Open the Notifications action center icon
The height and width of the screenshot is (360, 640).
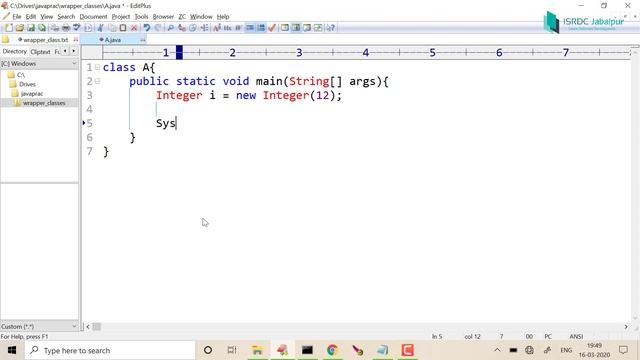[x=623, y=350]
